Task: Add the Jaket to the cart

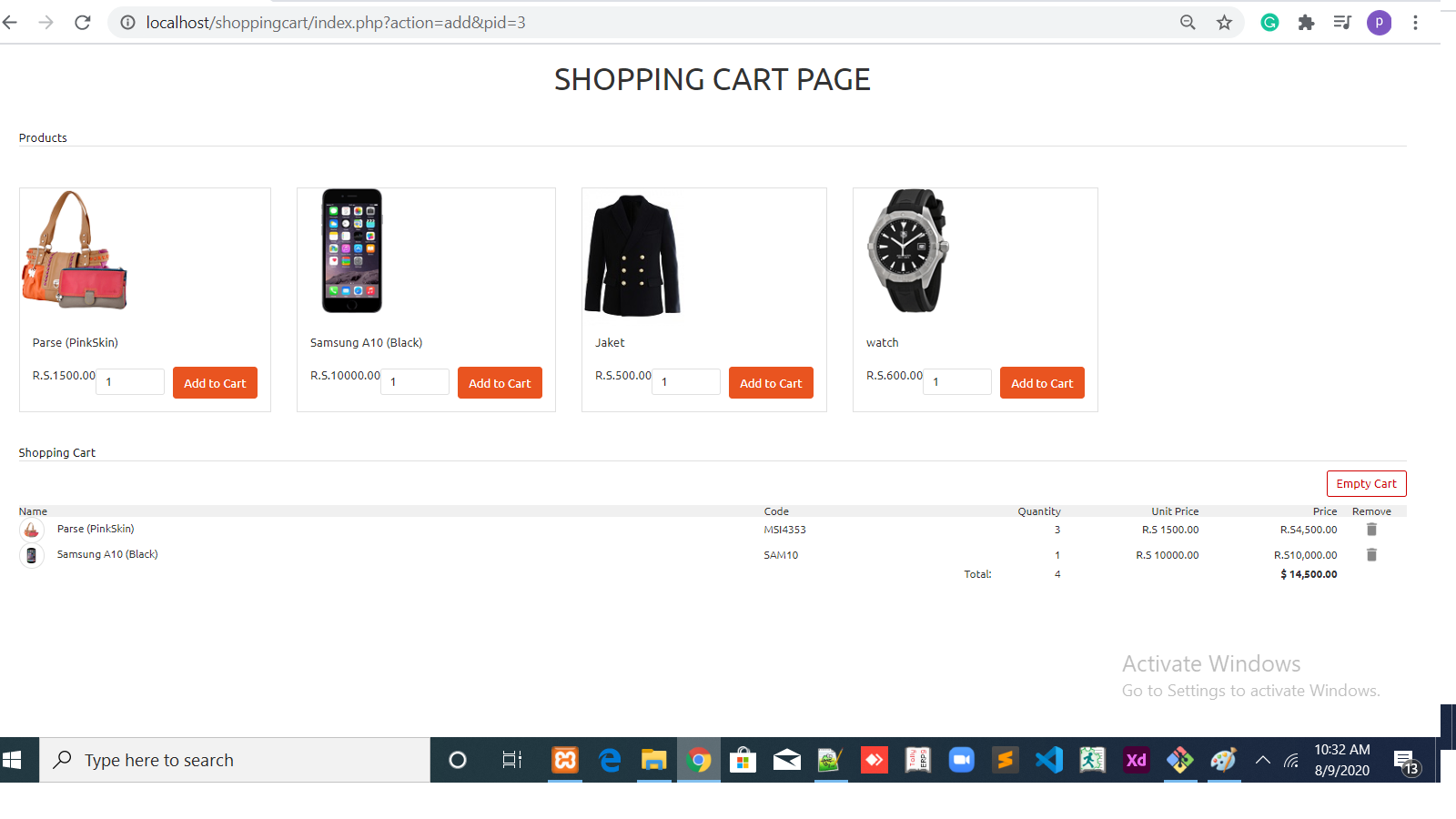Action: [771, 382]
